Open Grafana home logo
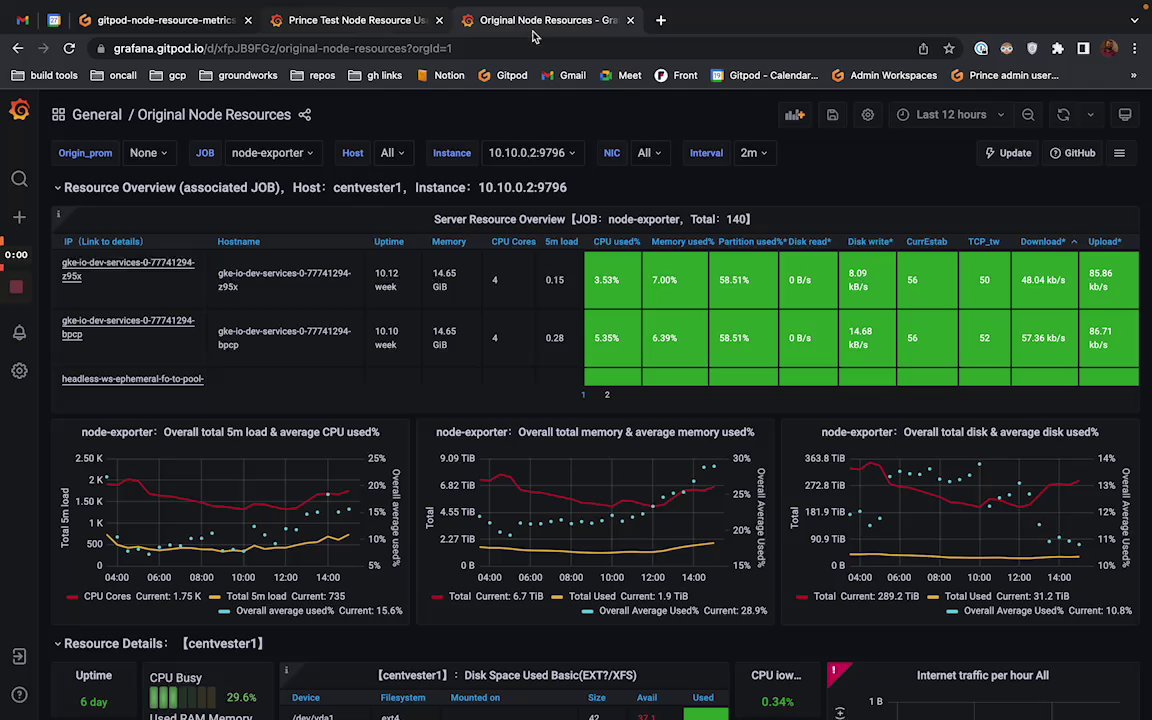The image size is (1152, 720). coord(20,111)
